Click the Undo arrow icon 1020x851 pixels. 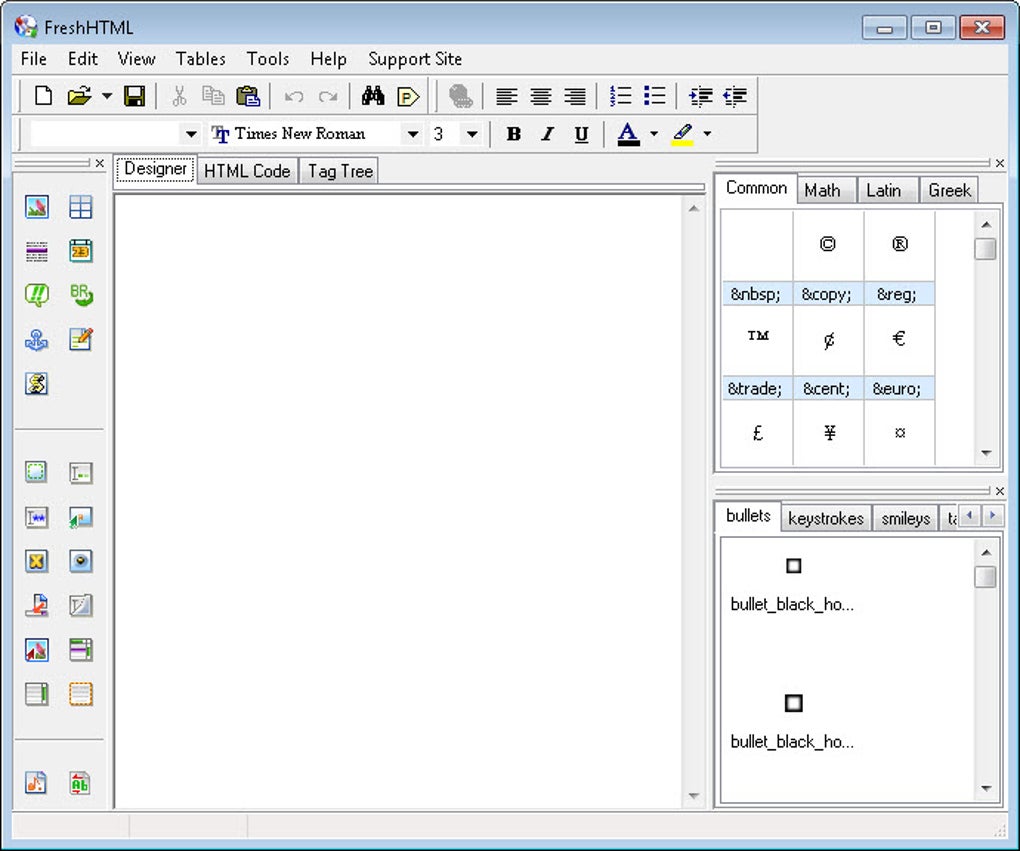click(294, 96)
